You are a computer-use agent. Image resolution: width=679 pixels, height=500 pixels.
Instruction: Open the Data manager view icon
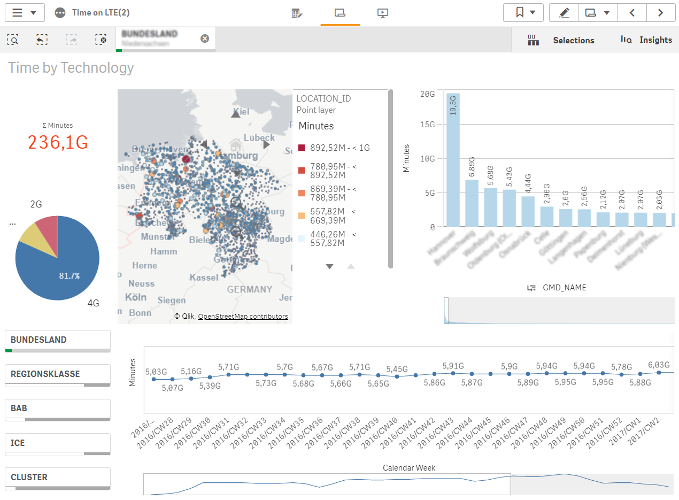(x=296, y=13)
